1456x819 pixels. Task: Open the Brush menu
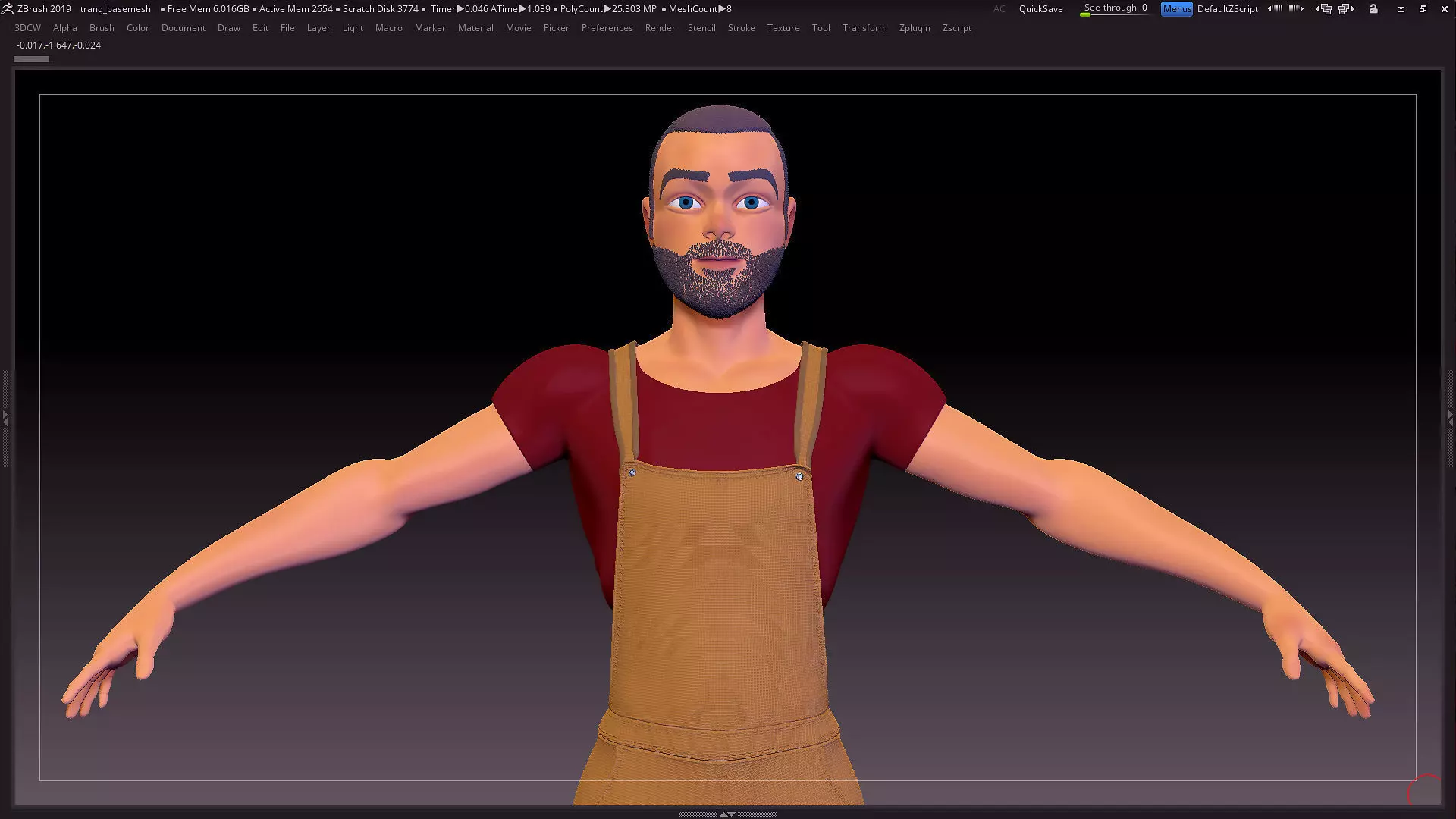point(102,27)
